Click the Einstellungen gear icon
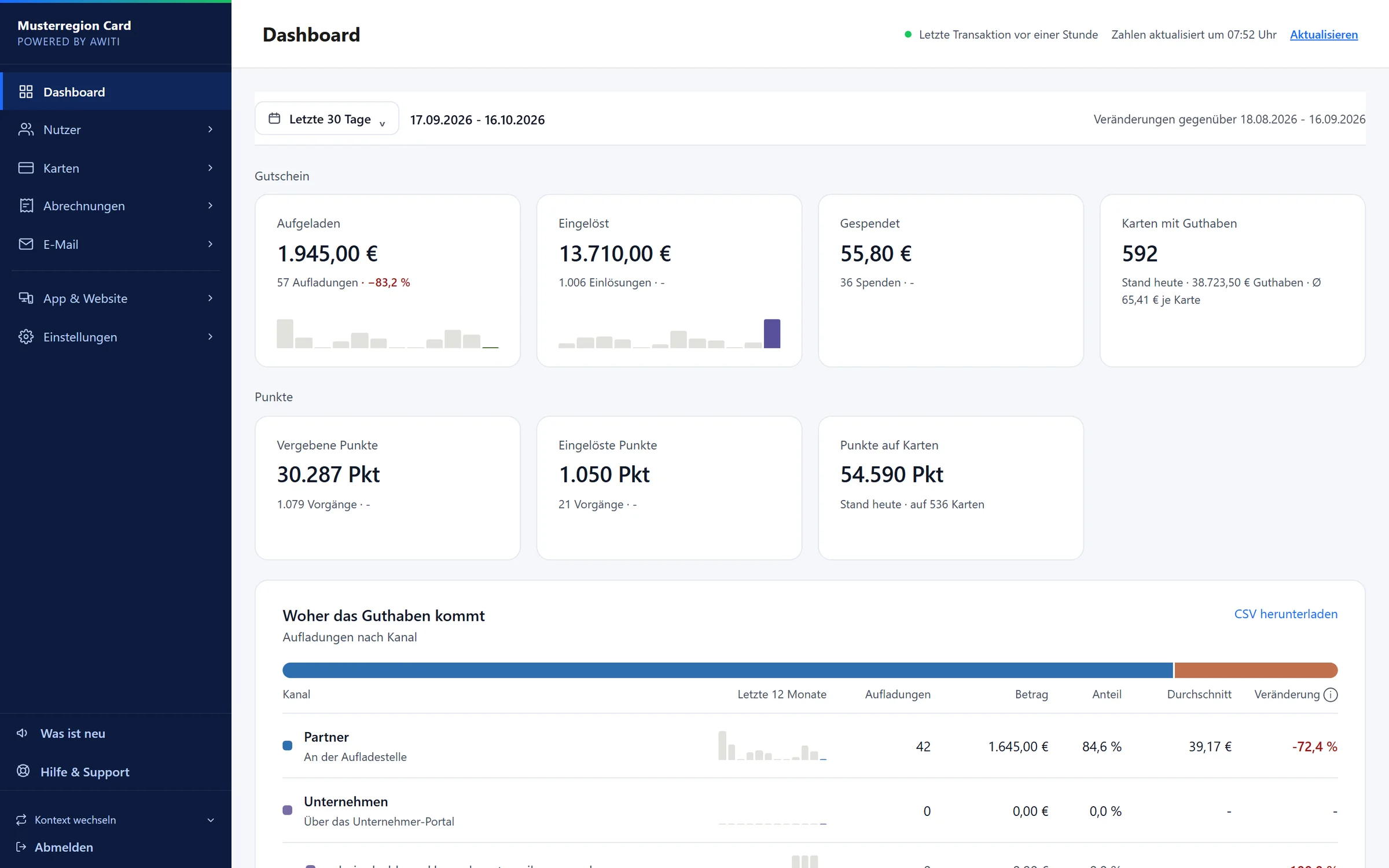Screen dimensions: 1389x868 pos(26,337)
